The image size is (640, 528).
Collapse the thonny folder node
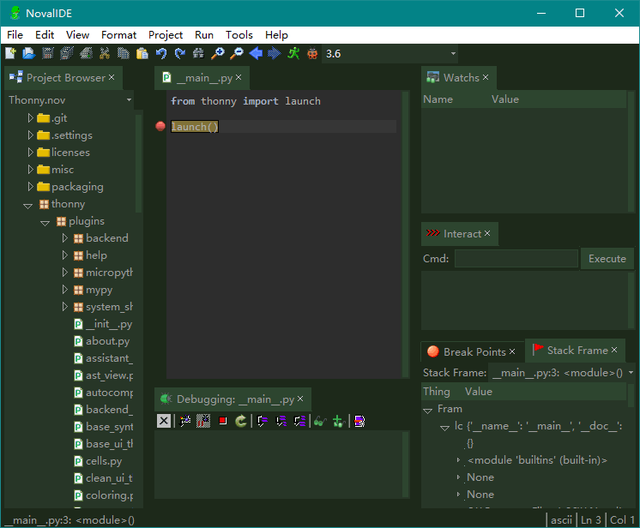click(x=28, y=204)
